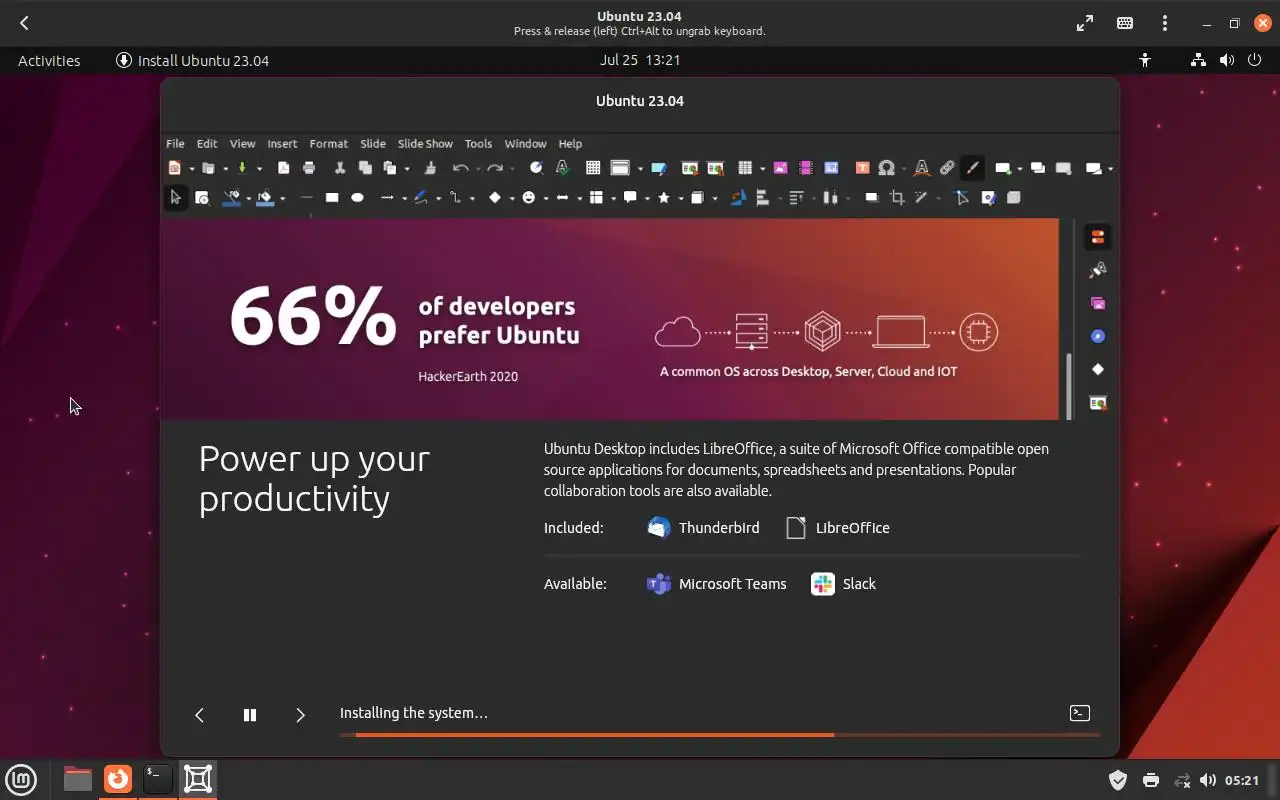Open Firefox from the host taskbar

click(118, 778)
